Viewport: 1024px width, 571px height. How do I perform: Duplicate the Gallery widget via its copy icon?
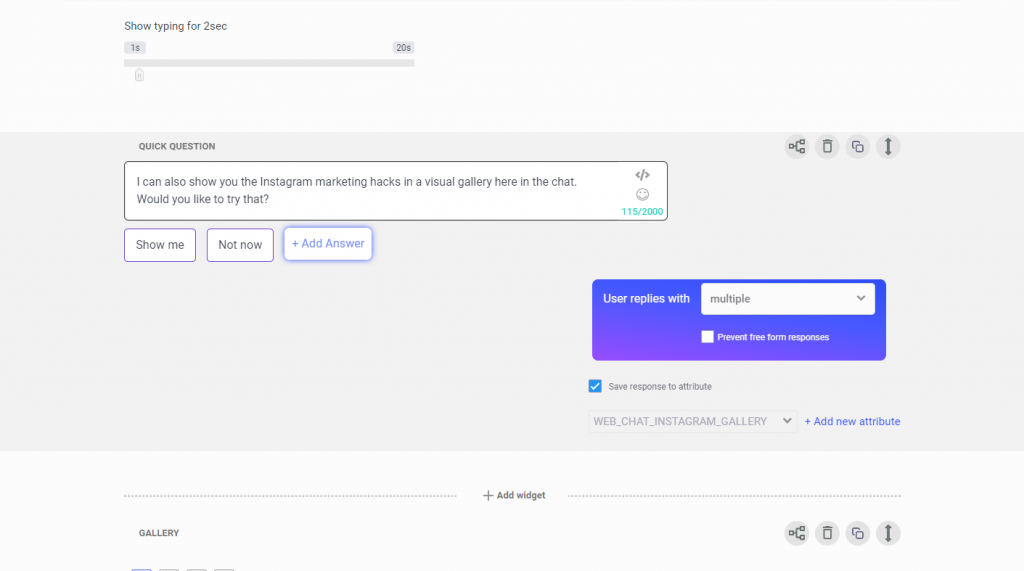coord(857,533)
